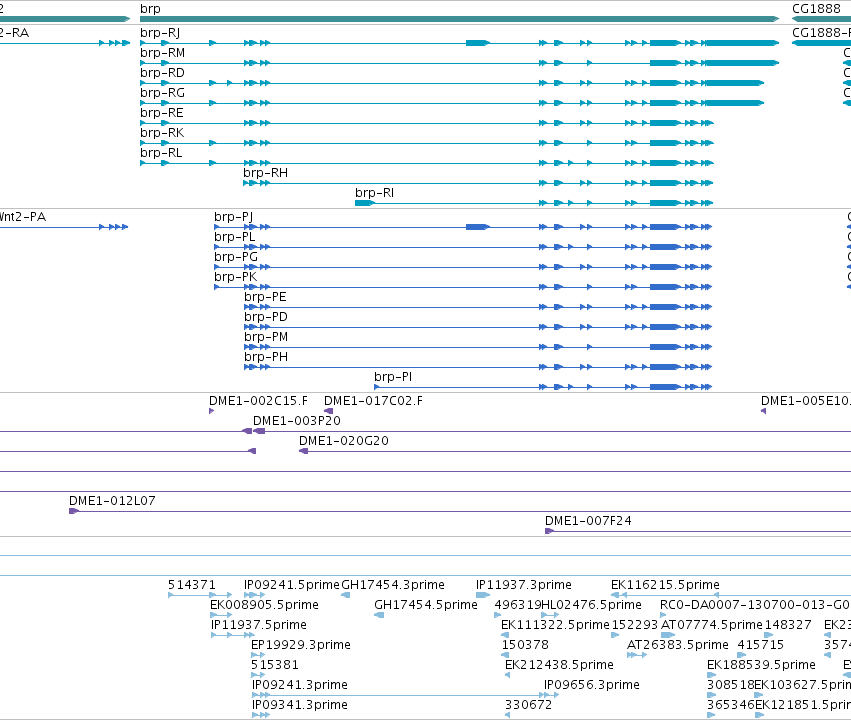Select EST IP09241.3prime
Image resolution: width=851 pixels, height=720 pixels.
coord(300,685)
